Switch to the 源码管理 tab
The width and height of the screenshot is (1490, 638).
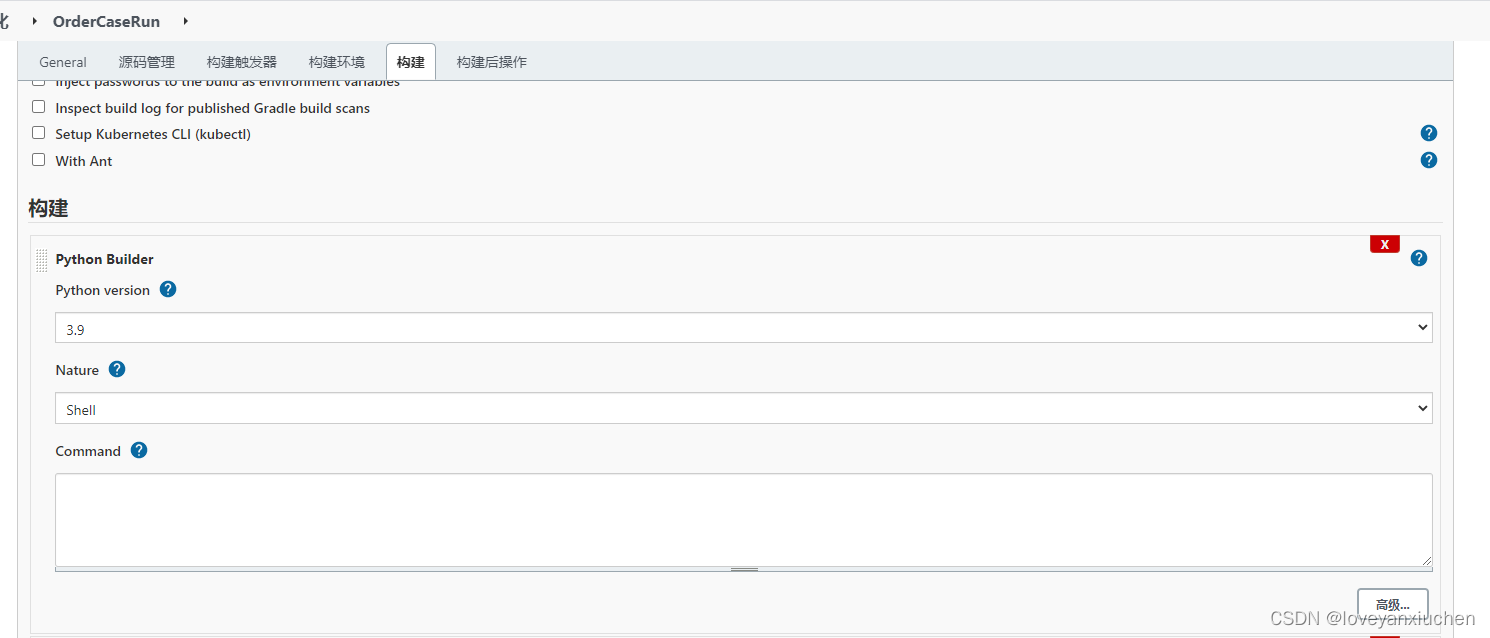(x=146, y=61)
